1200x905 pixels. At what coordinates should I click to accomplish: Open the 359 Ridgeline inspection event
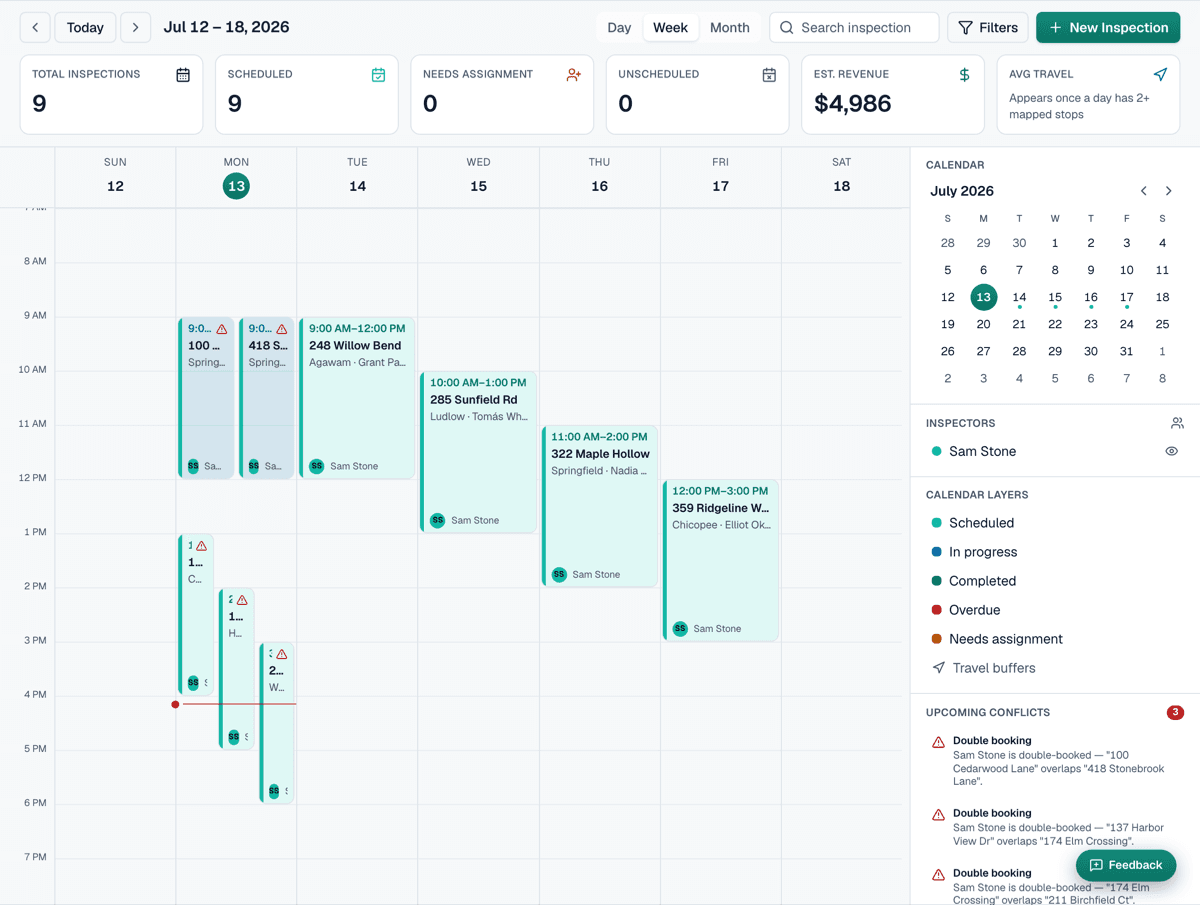720,560
